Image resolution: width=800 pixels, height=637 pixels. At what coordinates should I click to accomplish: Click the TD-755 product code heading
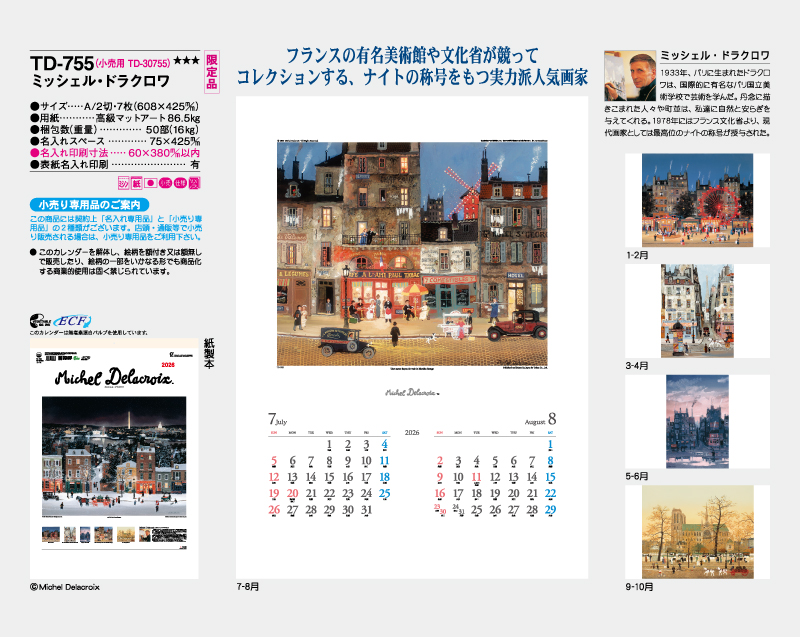coord(62,63)
